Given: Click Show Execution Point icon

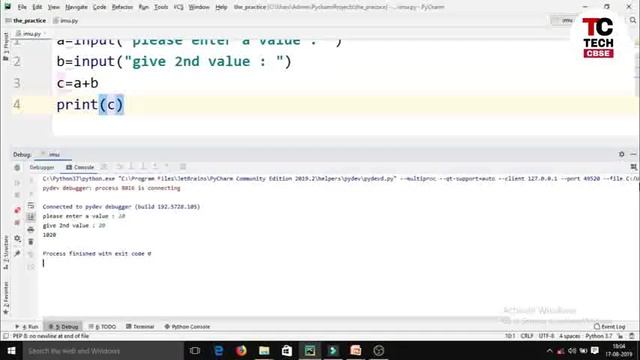Looking at the screenshot, I should pos(104,167).
